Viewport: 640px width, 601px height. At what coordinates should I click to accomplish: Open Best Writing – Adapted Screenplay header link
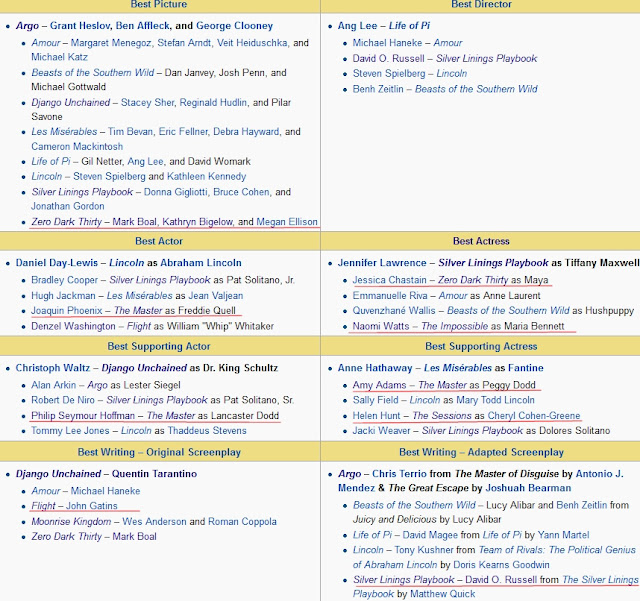click(482, 452)
